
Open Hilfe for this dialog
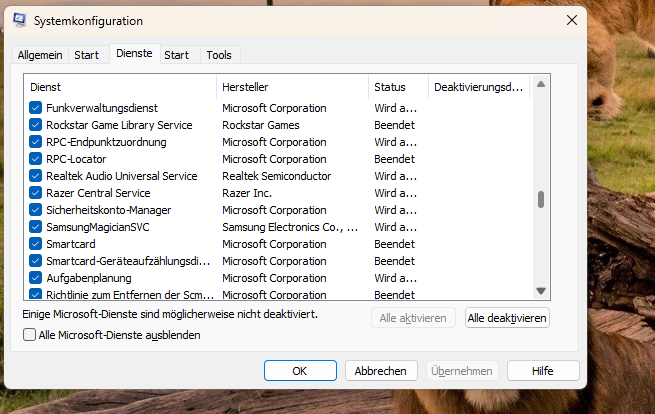(542, 371)
